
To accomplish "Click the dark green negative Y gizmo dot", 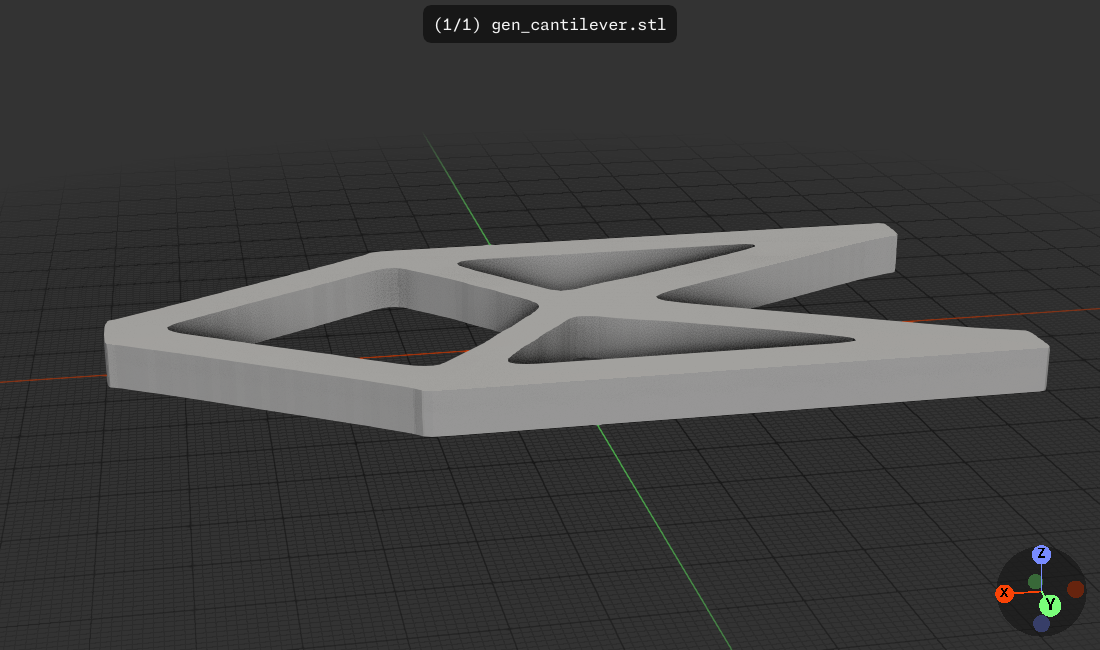I will pos(1035,581).
